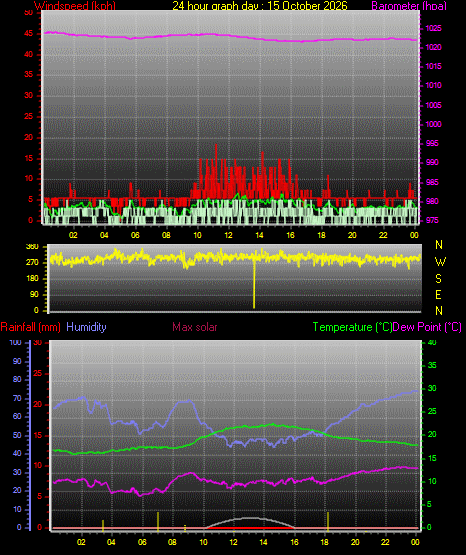Select the 'Max solar' legend label

pos(195,327)
